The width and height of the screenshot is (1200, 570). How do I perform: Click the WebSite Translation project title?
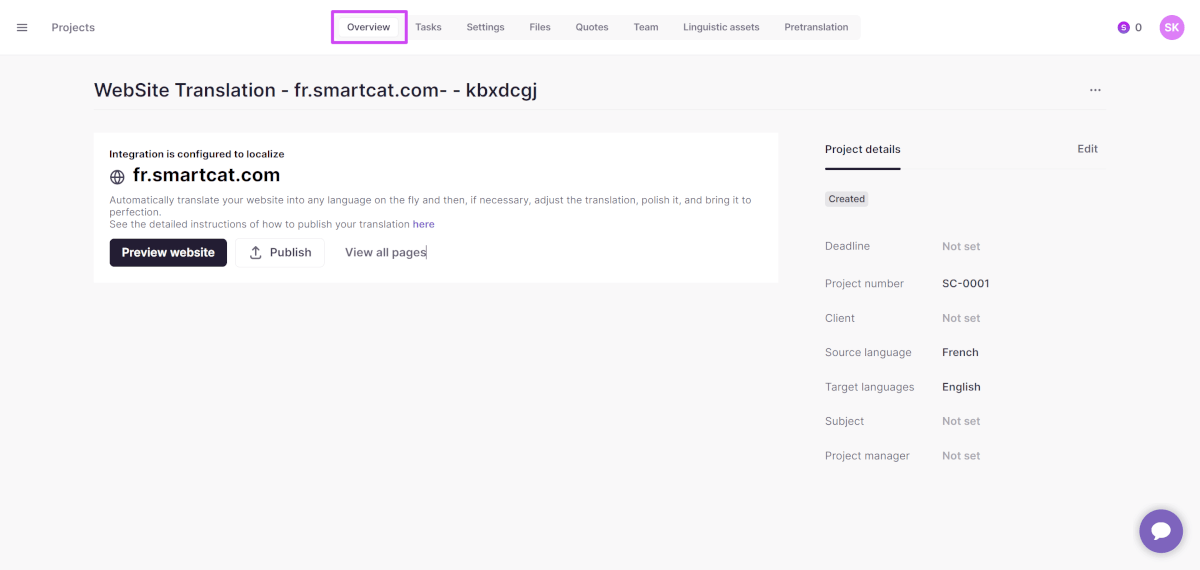pos(315,90)
